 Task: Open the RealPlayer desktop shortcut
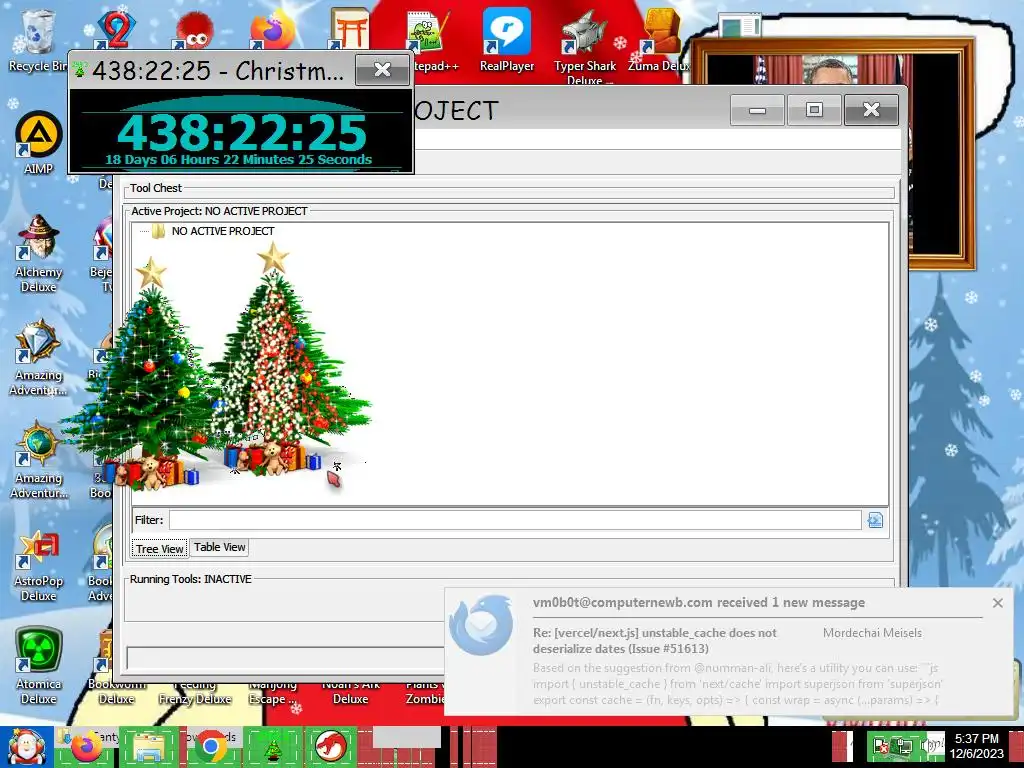pos(507,39)
